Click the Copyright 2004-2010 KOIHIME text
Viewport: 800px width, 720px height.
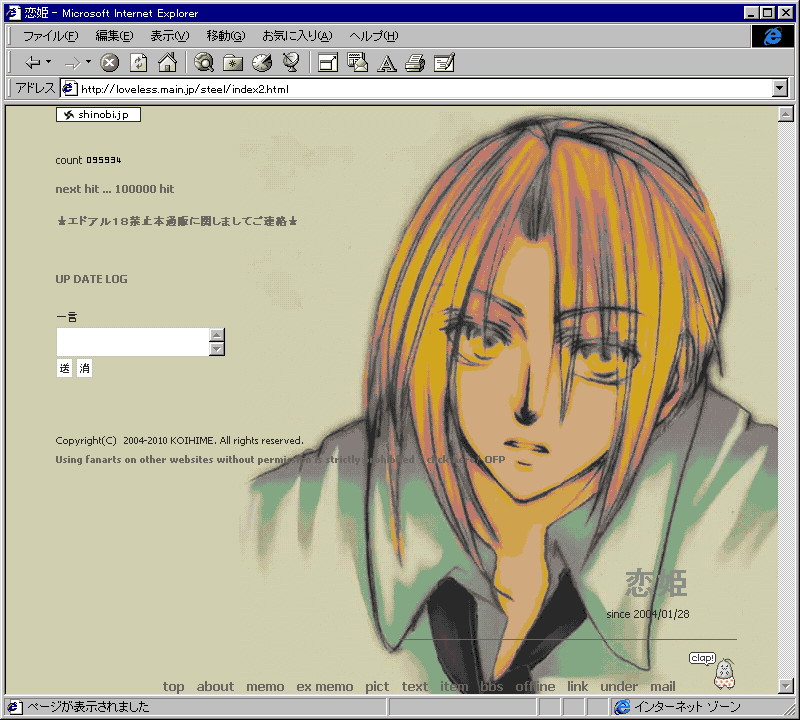179,440
